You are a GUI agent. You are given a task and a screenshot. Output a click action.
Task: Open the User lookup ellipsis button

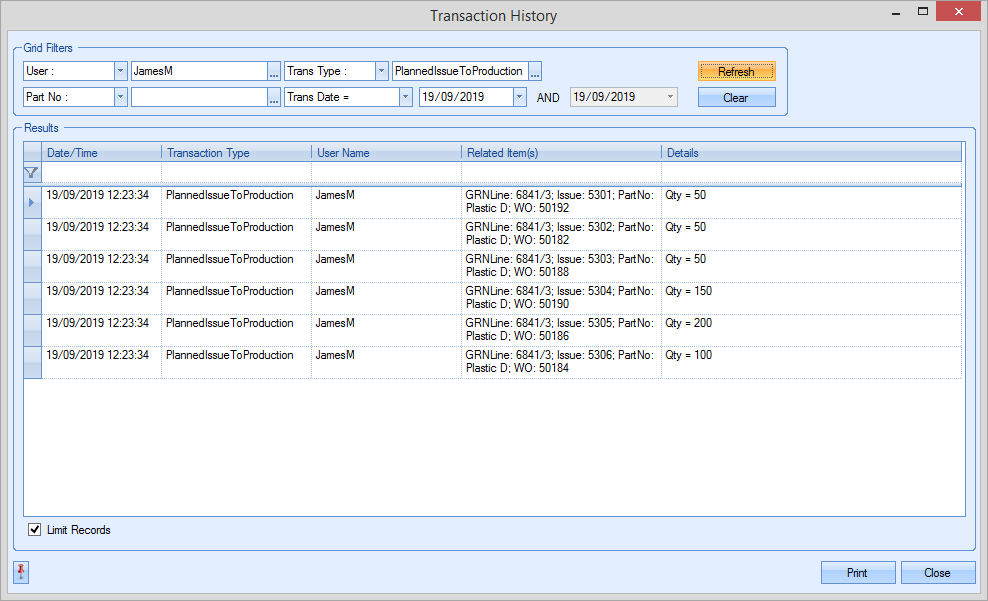click(x=274, y=72)
